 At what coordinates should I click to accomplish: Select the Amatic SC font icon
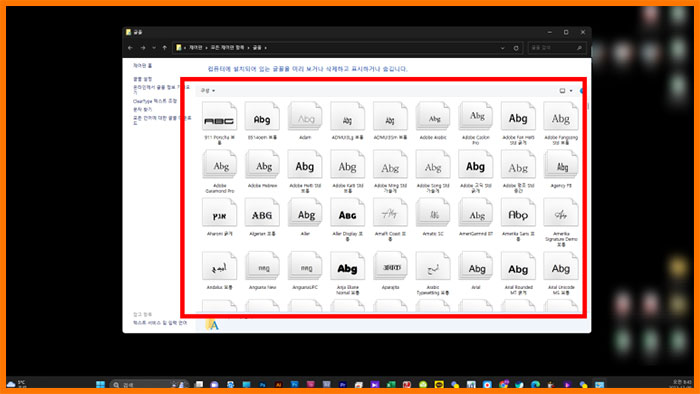click(433, 213)
